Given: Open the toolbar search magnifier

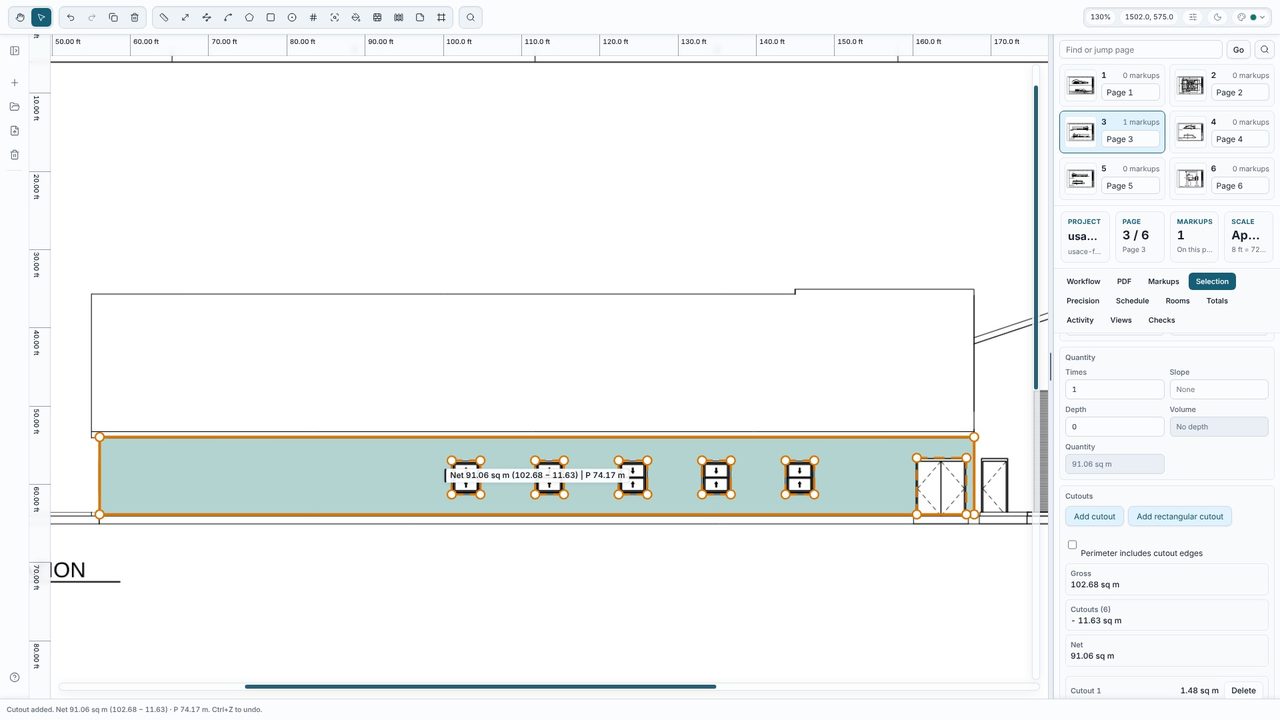Looking at the screenshot, I should coord(470,17).
